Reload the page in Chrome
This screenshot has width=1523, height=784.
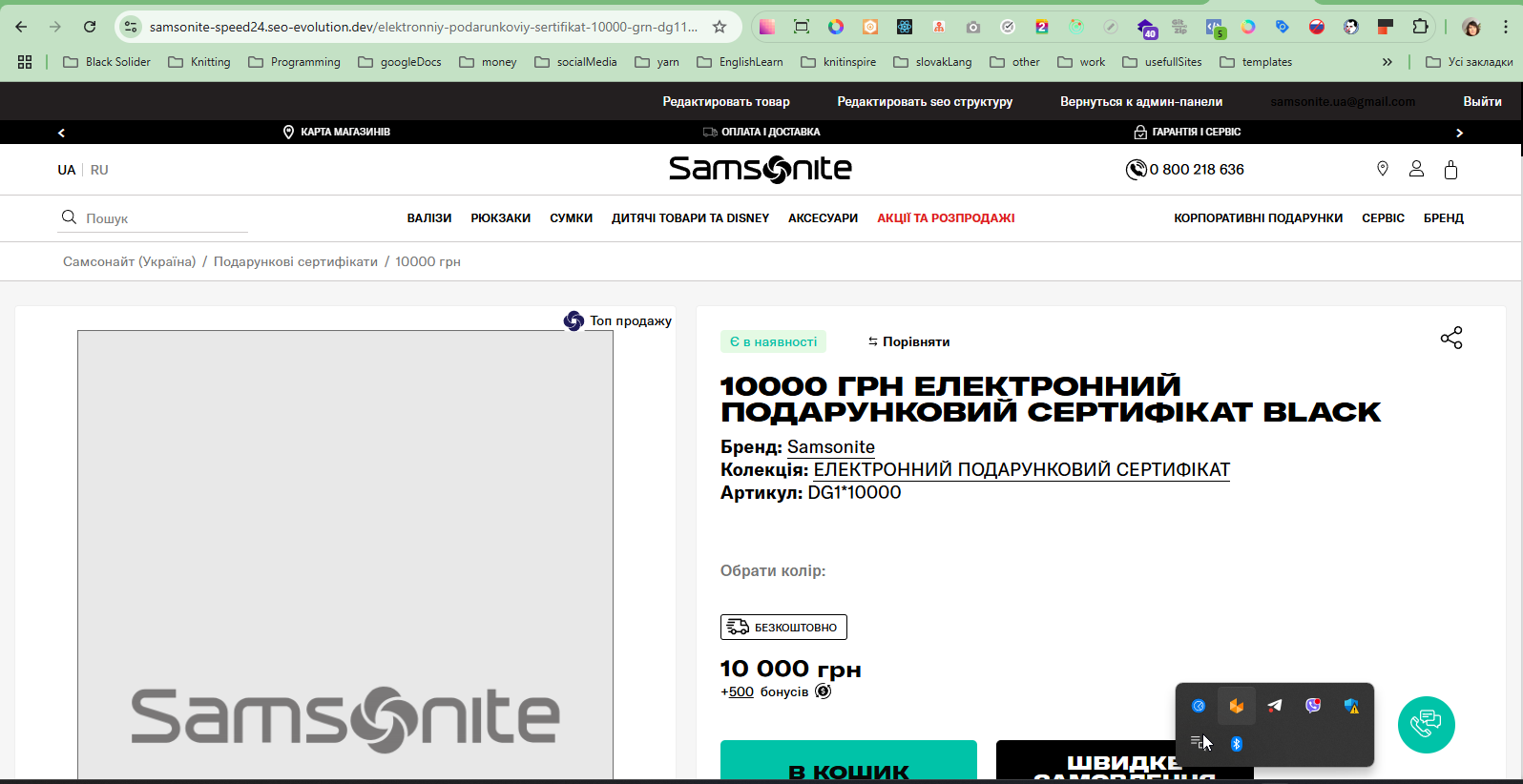click(90, 27)
